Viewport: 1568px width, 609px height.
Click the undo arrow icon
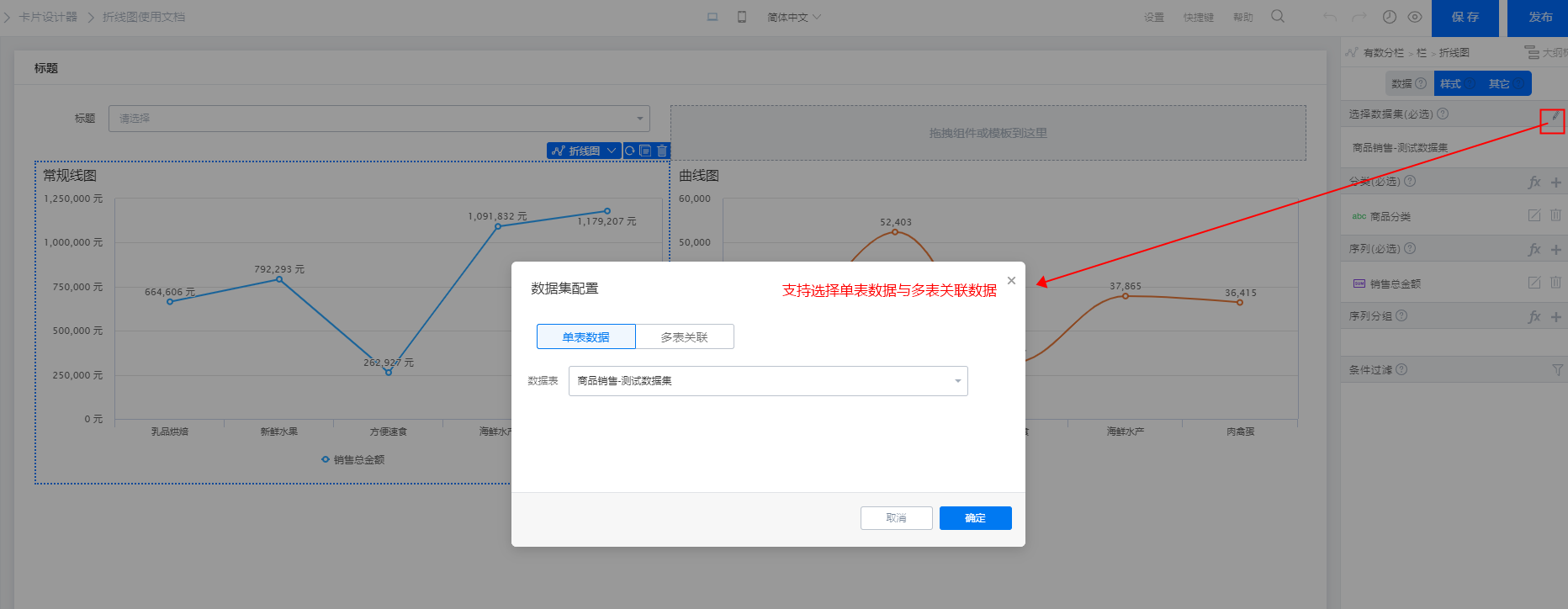[1330, 17]
